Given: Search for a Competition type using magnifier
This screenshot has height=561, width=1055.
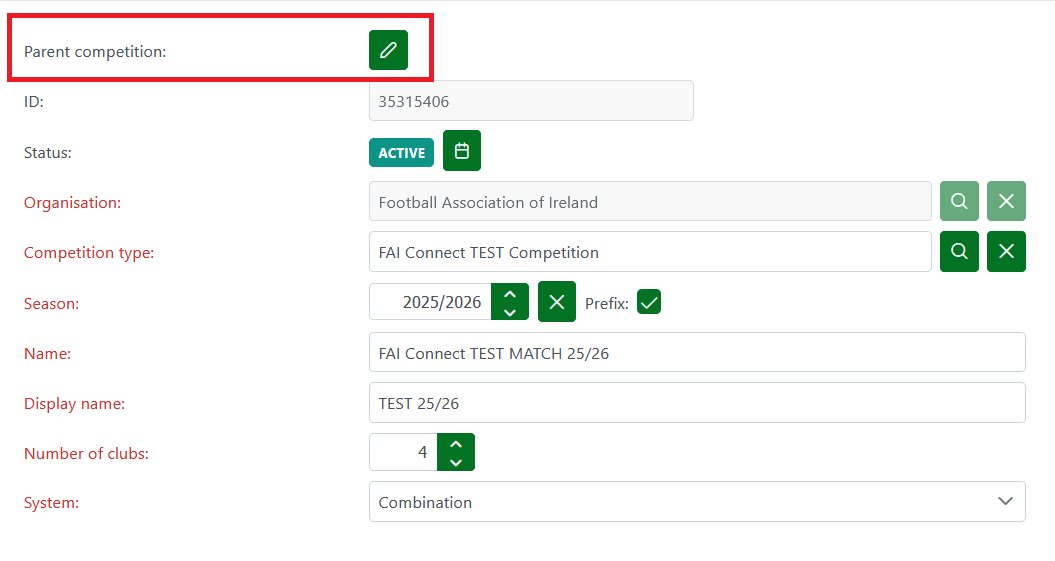Looking at the screenshot, I should (x=959, y=251).
